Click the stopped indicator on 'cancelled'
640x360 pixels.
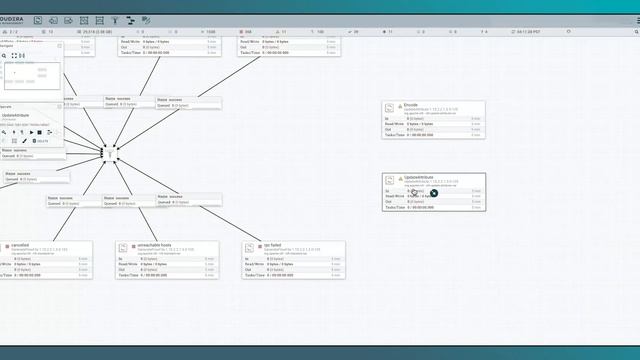[x=7, y=247]
